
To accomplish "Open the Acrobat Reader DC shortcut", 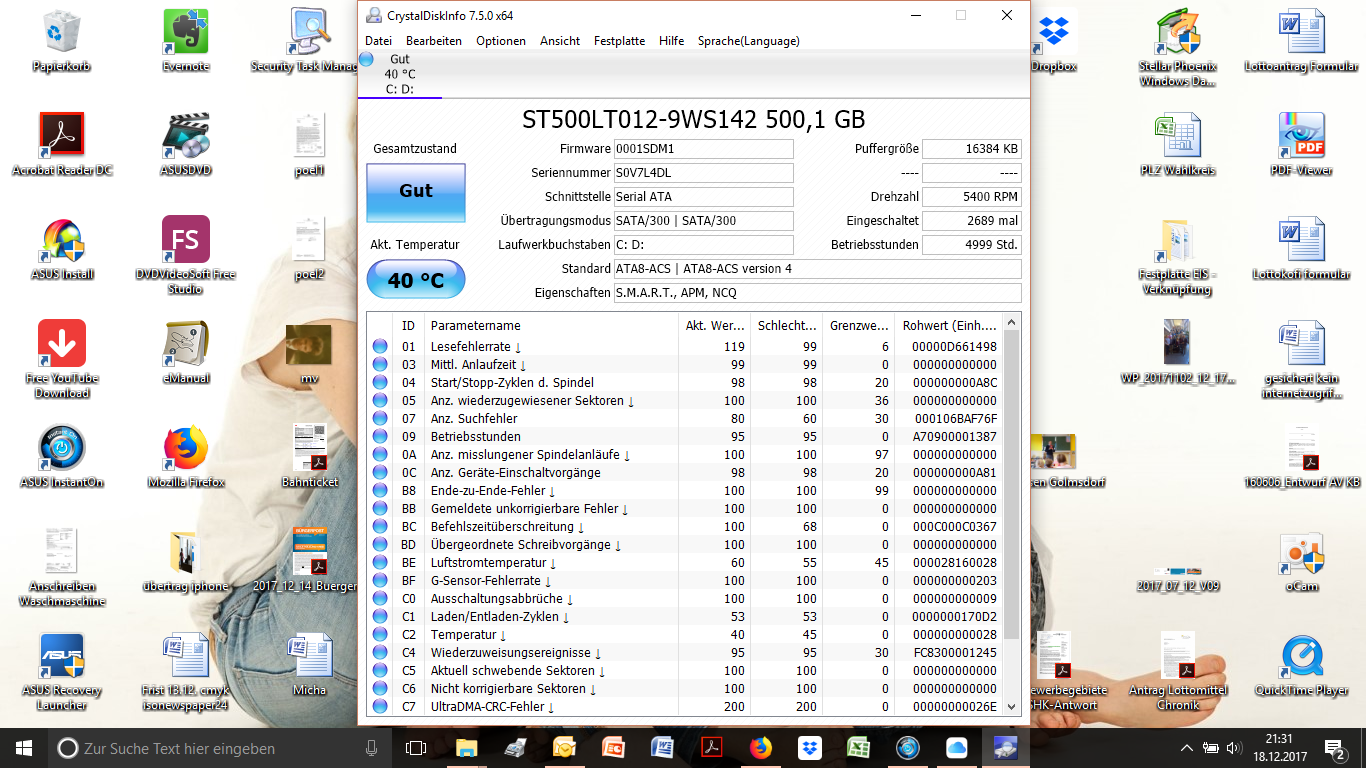I will point(62,144).
